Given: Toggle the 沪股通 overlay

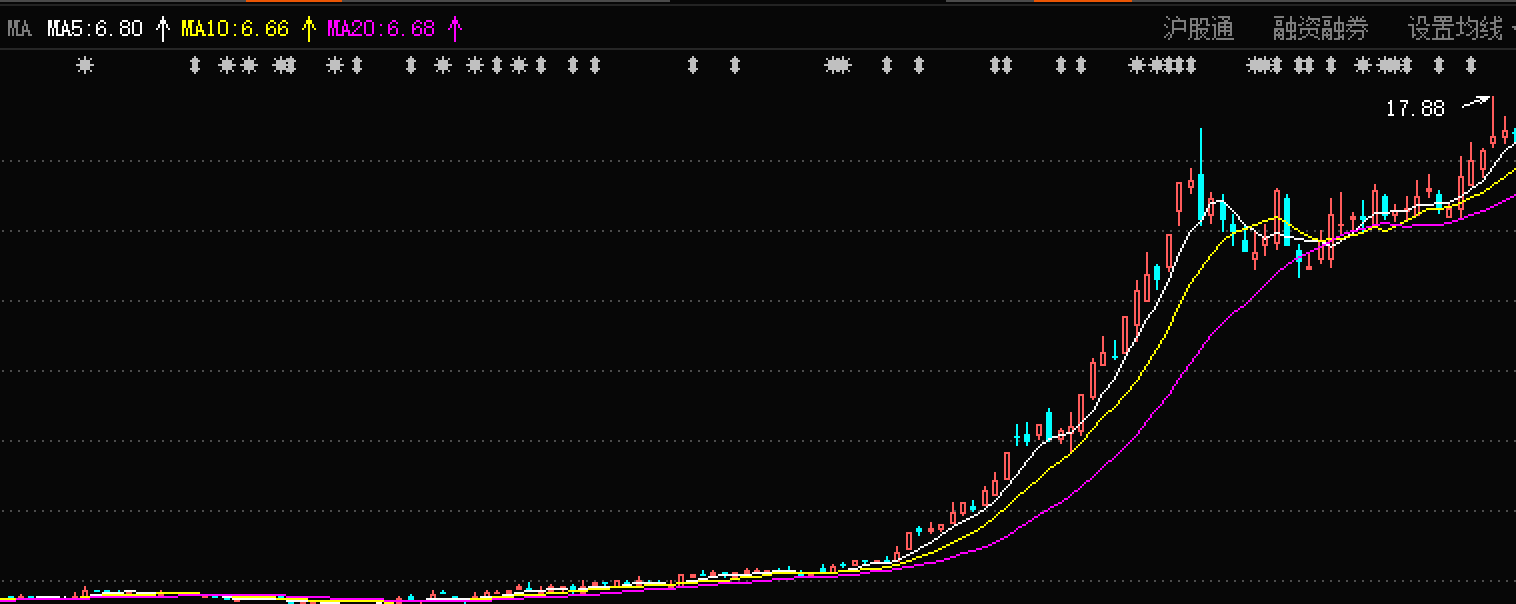Looking at the screenshot, I should pyautogui.click(x=1198, y=29).
